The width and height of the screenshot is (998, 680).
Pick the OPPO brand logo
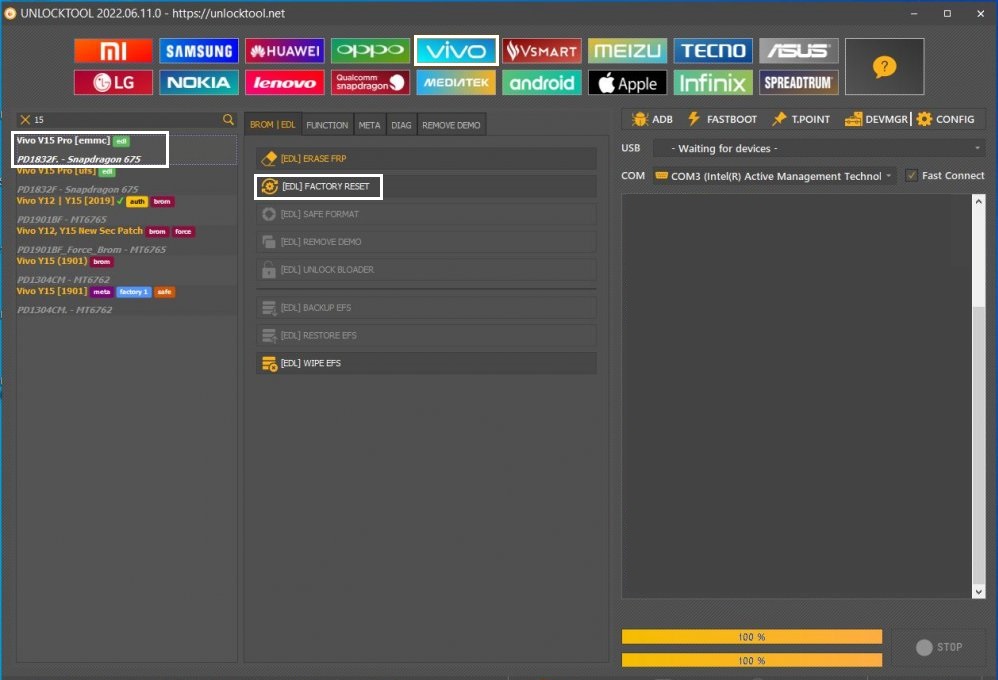(x=370, y=51)
